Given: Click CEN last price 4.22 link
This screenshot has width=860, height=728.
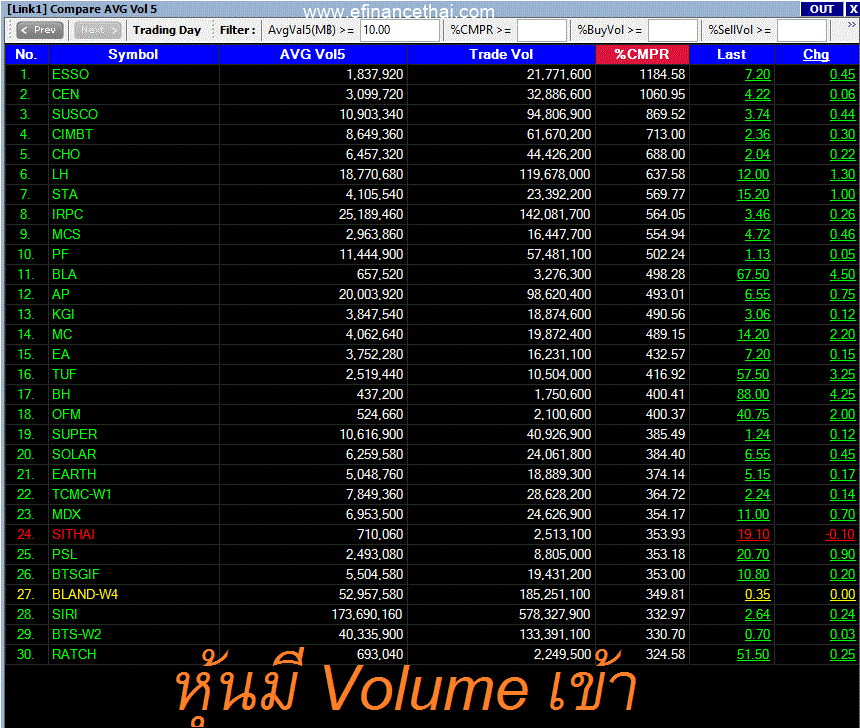Looking at the screenshot, I should point(757,94).
